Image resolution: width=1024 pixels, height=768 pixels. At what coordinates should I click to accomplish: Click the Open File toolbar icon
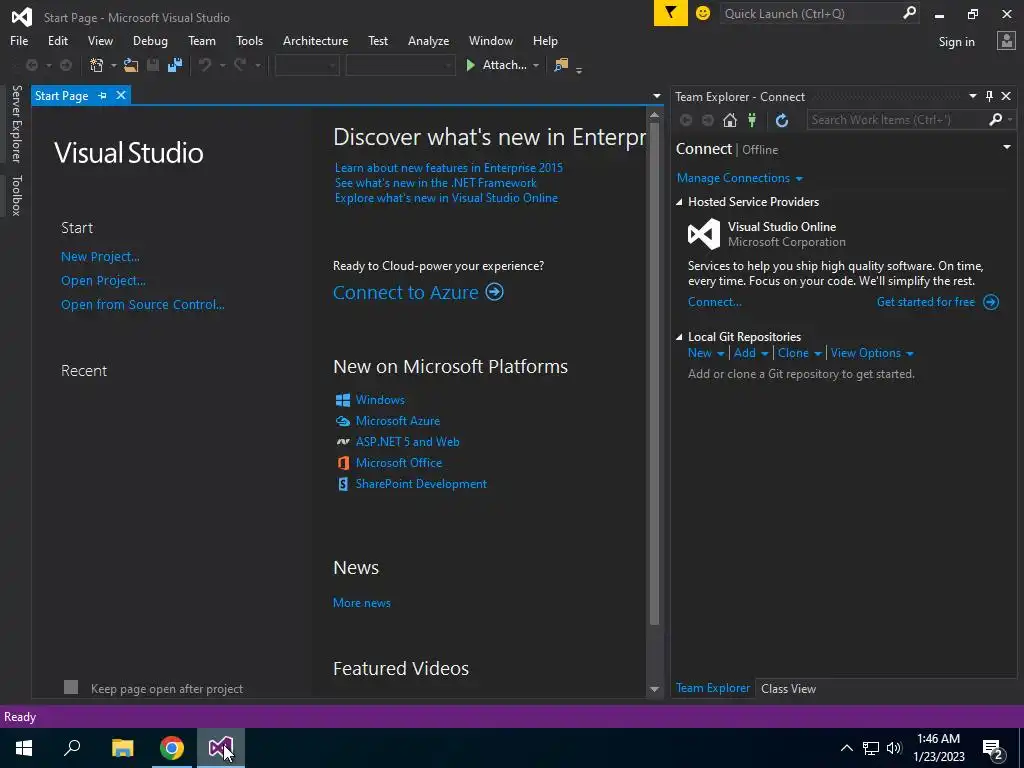(131, 65)
